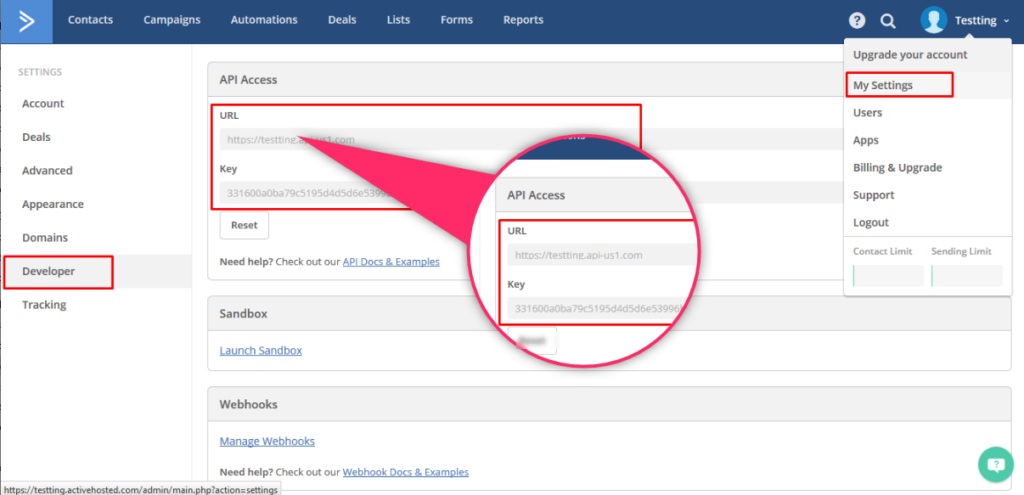Click the API Access section header
This screenshot has height=495, width=1024.
[x=248, y=80]
